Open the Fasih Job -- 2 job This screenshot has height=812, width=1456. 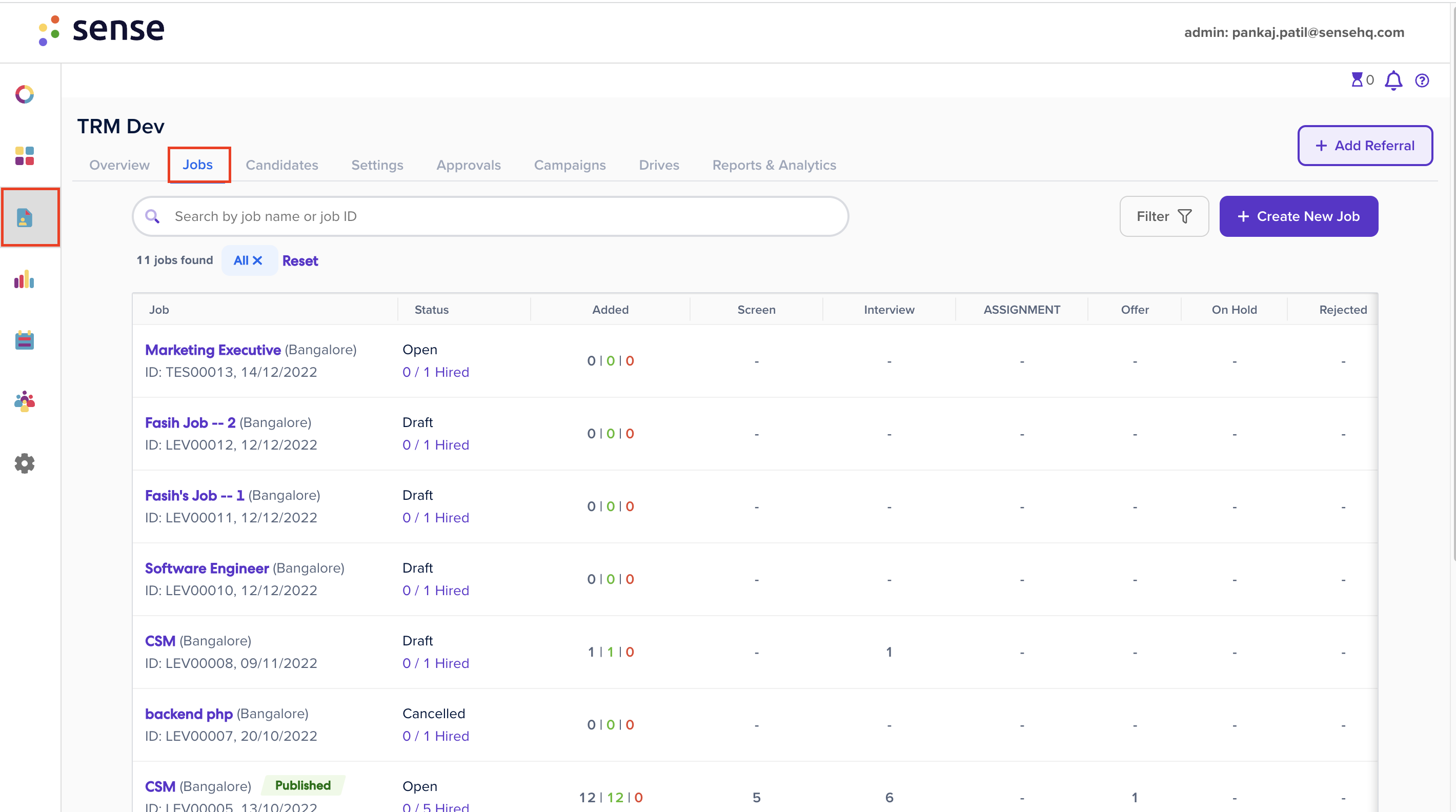pos(191,423)
